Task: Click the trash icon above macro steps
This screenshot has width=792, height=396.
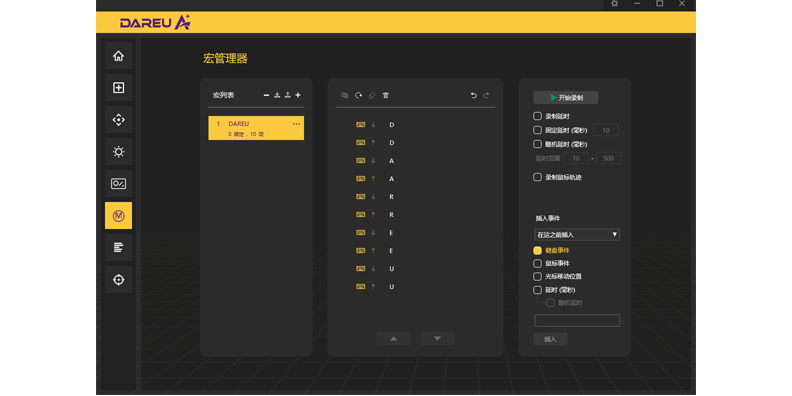Action: click(386, 95)
